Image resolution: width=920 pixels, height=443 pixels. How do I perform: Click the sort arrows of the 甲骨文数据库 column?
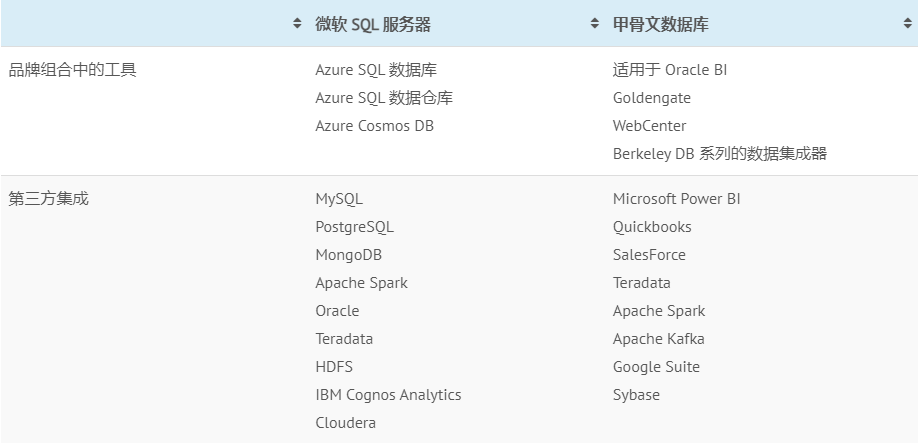[x=907, y=24]
